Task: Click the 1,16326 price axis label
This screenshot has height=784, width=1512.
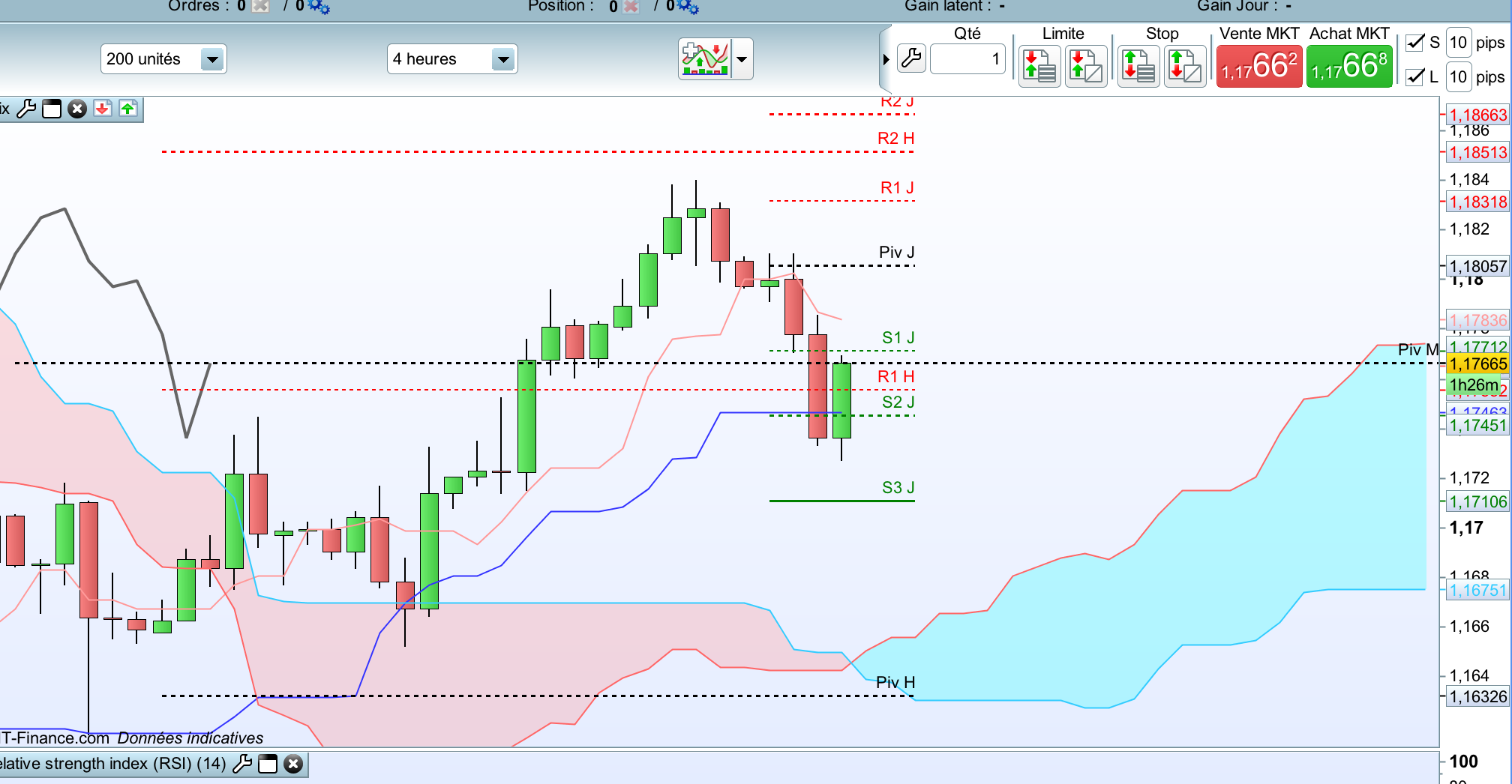Action: coord(1477,696)
